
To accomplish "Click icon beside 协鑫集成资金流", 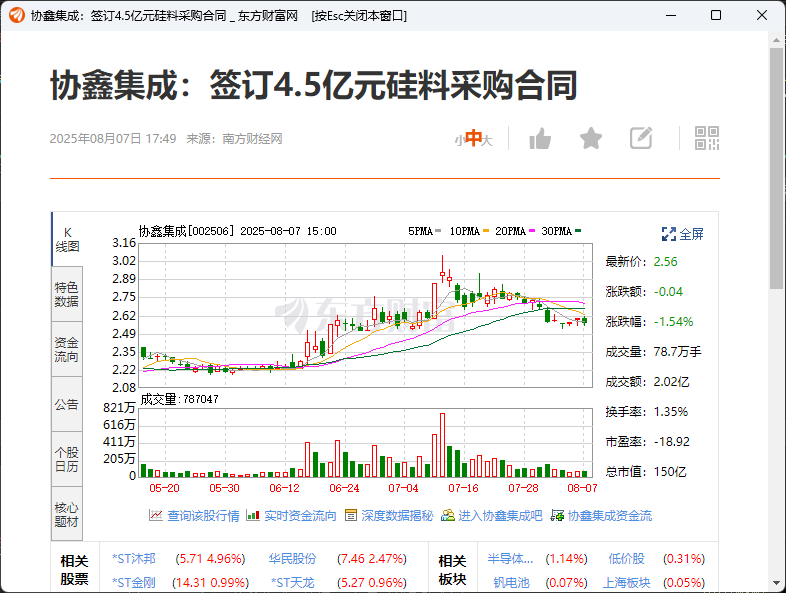I will click(x=557, y=515).
